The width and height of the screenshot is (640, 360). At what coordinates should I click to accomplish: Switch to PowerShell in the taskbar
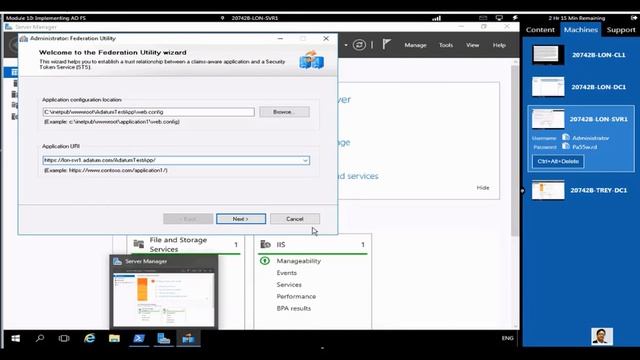coord(139,338)
